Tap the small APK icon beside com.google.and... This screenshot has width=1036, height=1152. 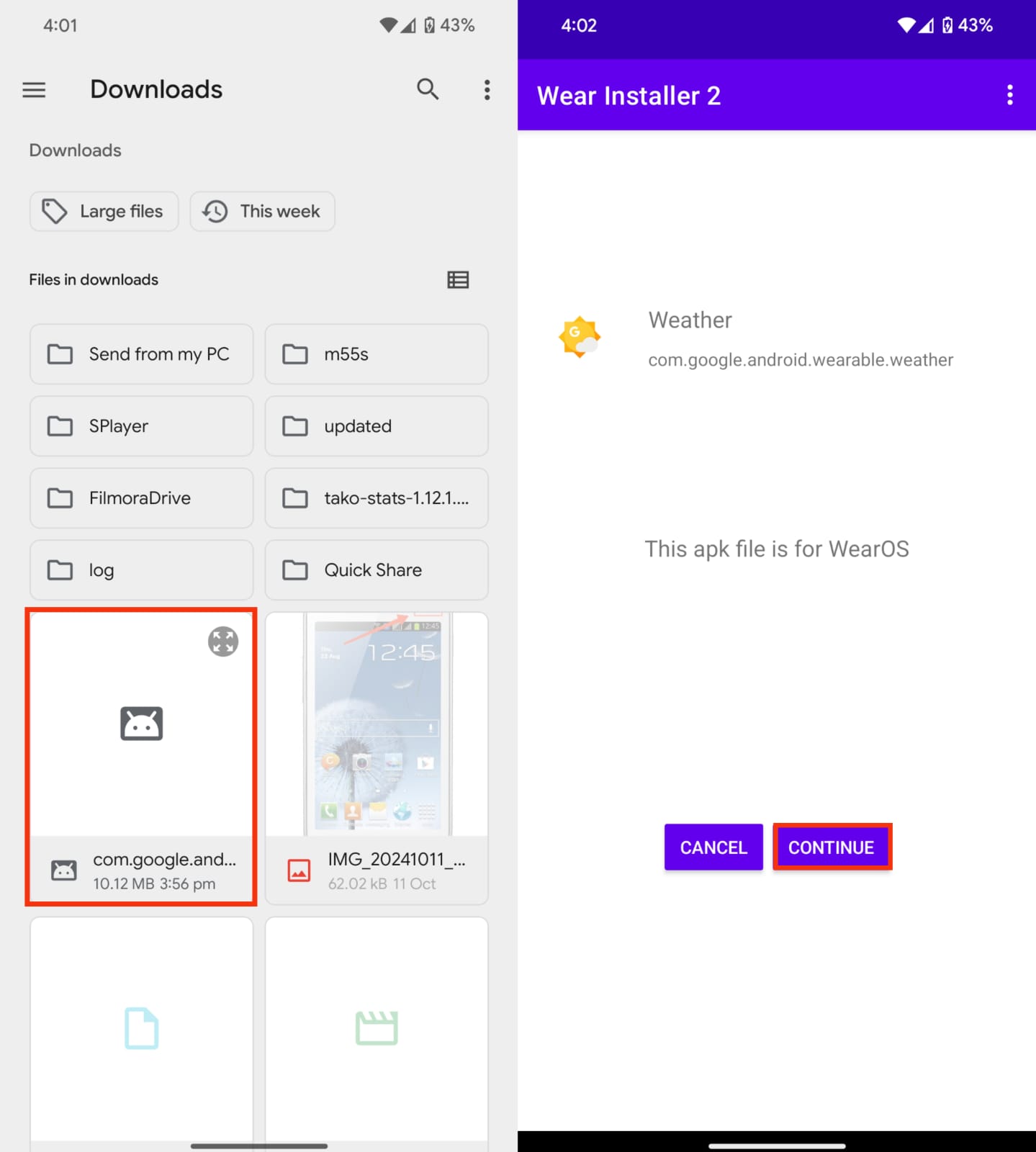(x=64, y=870)
